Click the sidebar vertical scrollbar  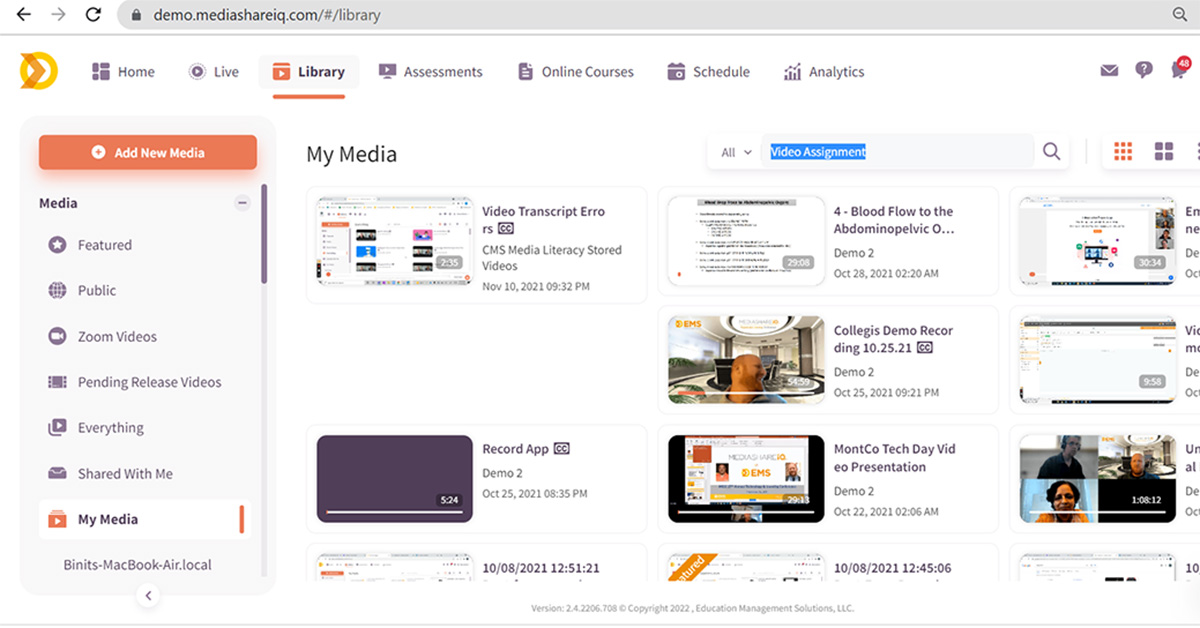264,234
